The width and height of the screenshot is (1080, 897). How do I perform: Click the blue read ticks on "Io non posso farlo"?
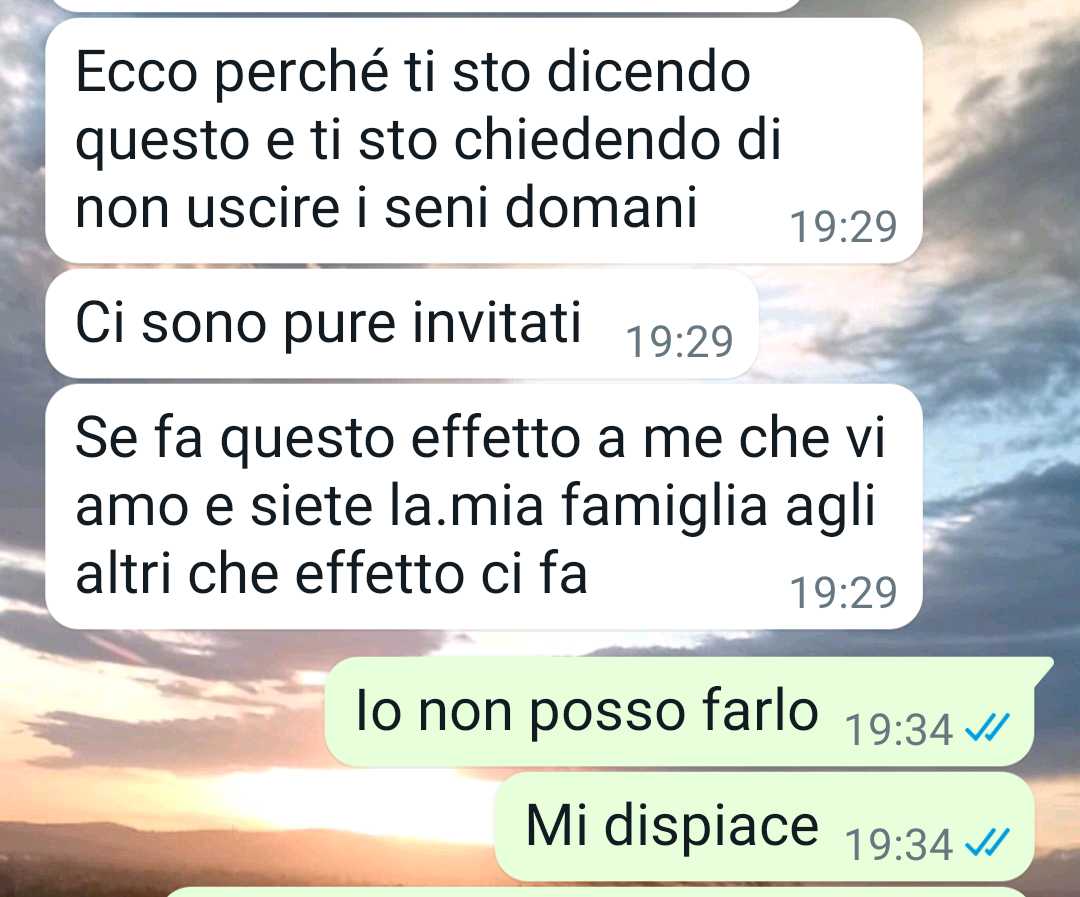coord(987,728)
